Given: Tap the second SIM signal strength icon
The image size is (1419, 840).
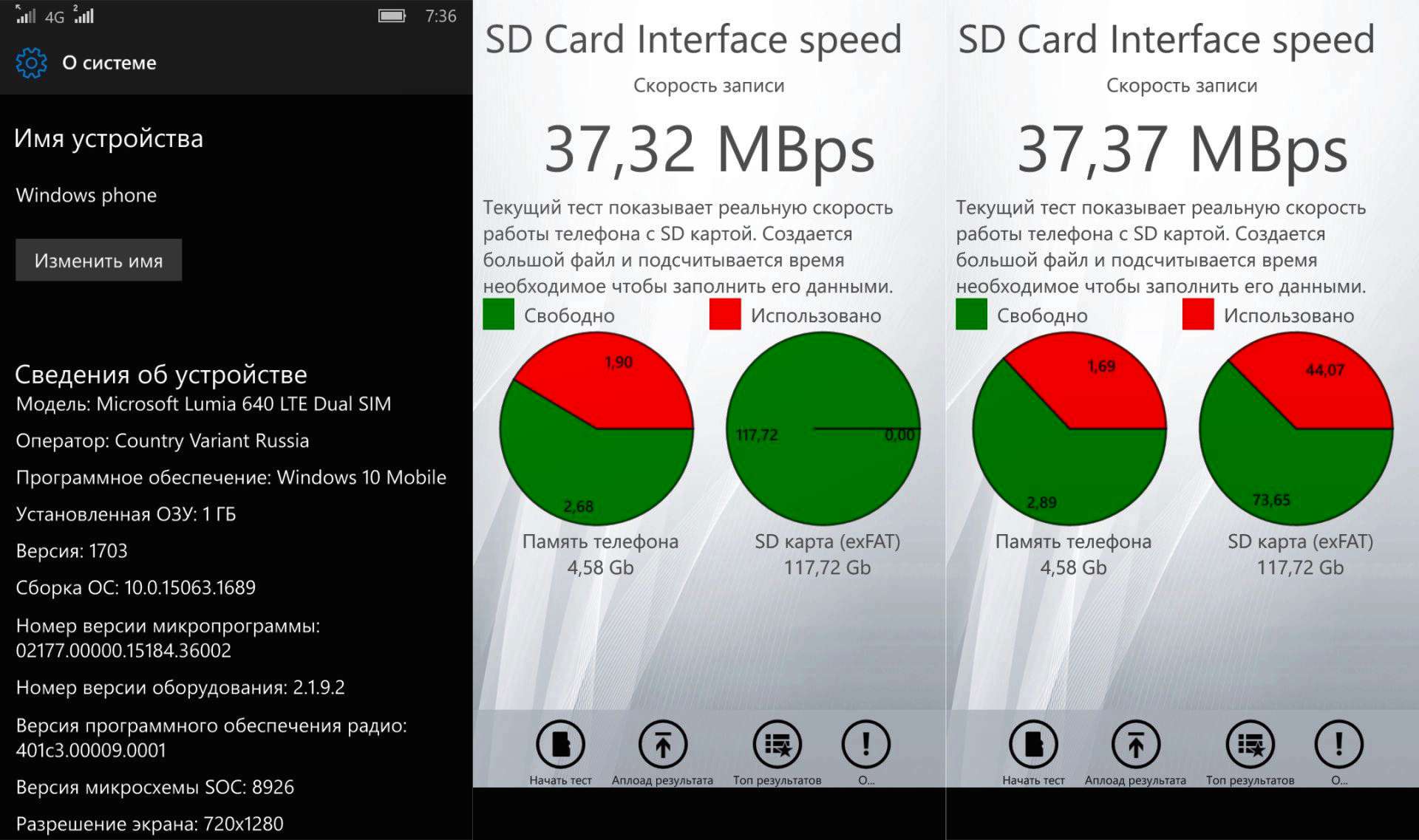Looking at the screenshot, I should click(84, 15).
